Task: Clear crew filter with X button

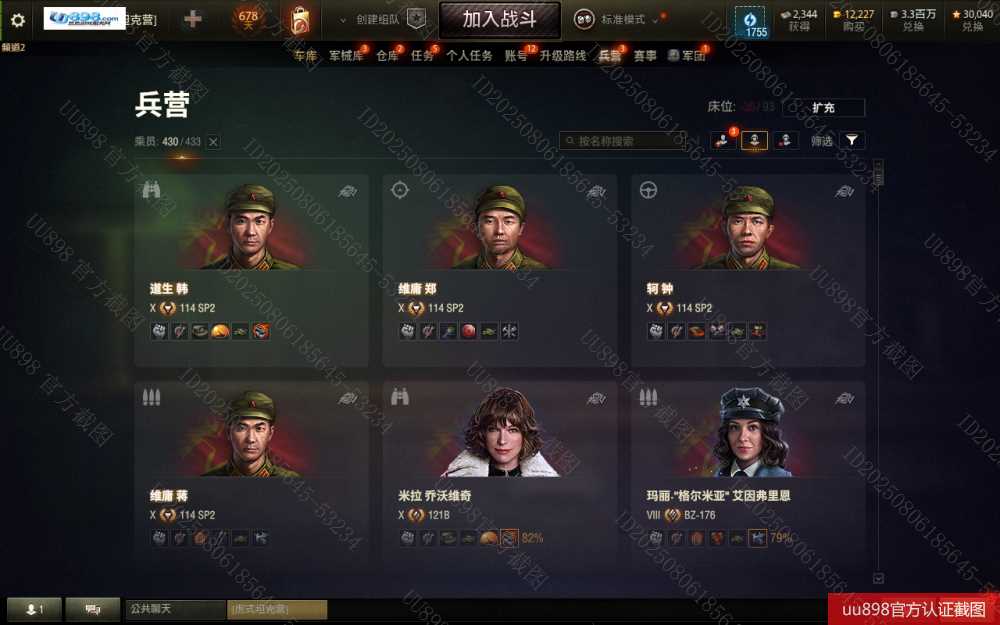Action: click(214, 142)
